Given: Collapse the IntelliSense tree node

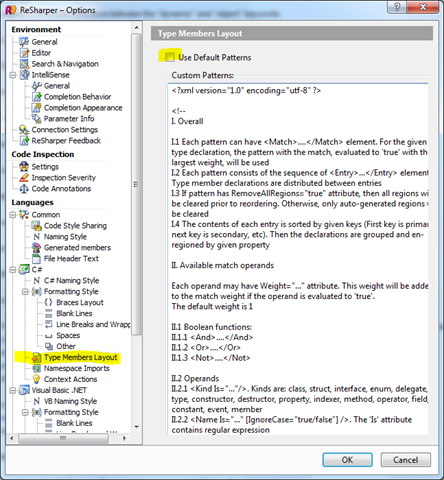Looking at the screenshot, I should [13, 75].
